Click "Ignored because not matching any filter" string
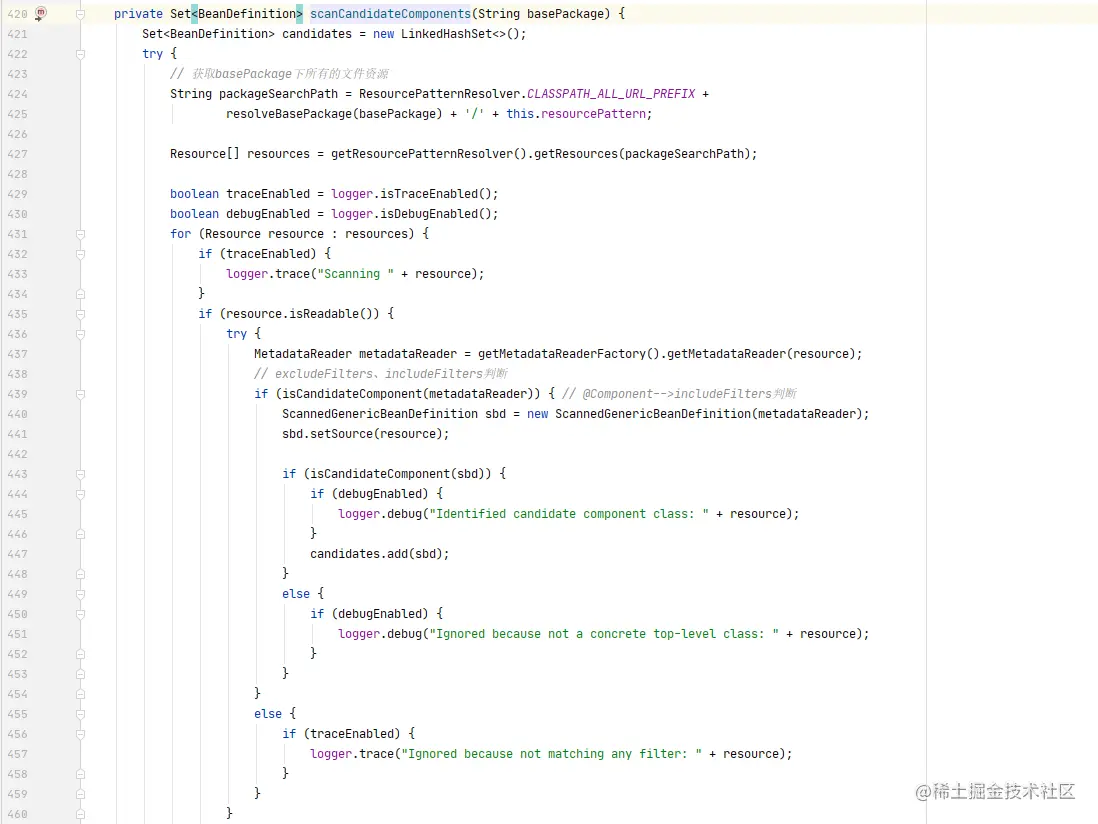Image resolution: width=1098 pixels, height=824 pixels. click(551, 754)
